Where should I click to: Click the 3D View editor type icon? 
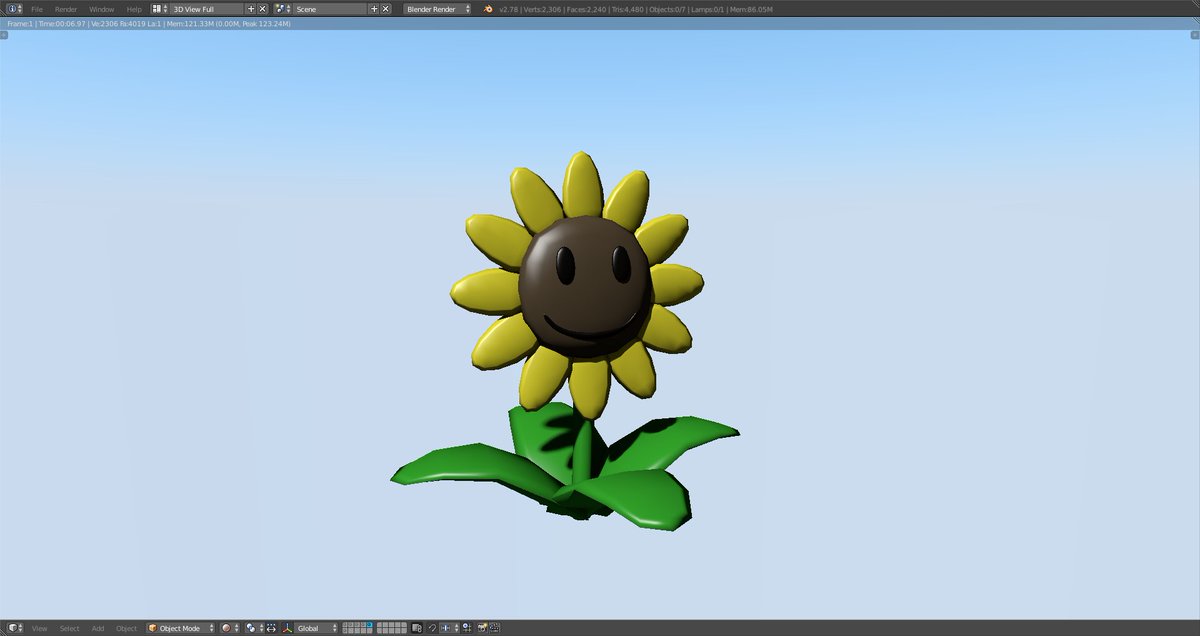[x=13, y=628]
